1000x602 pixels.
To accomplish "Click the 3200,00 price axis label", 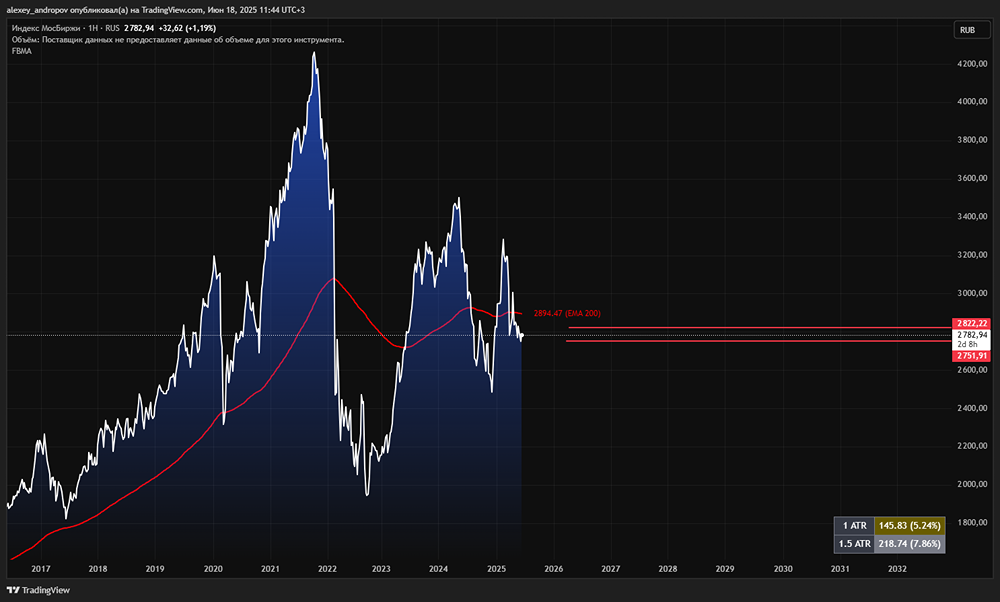I will click(972, 255).
